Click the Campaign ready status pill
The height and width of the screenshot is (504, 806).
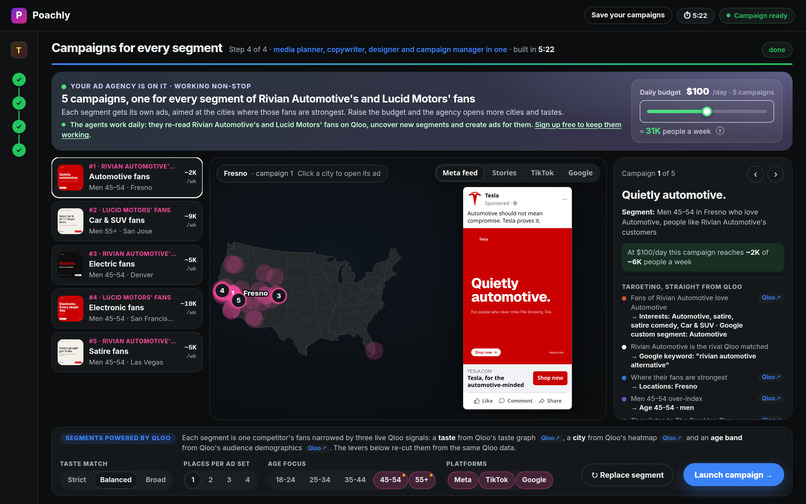(x=756, y=15)
